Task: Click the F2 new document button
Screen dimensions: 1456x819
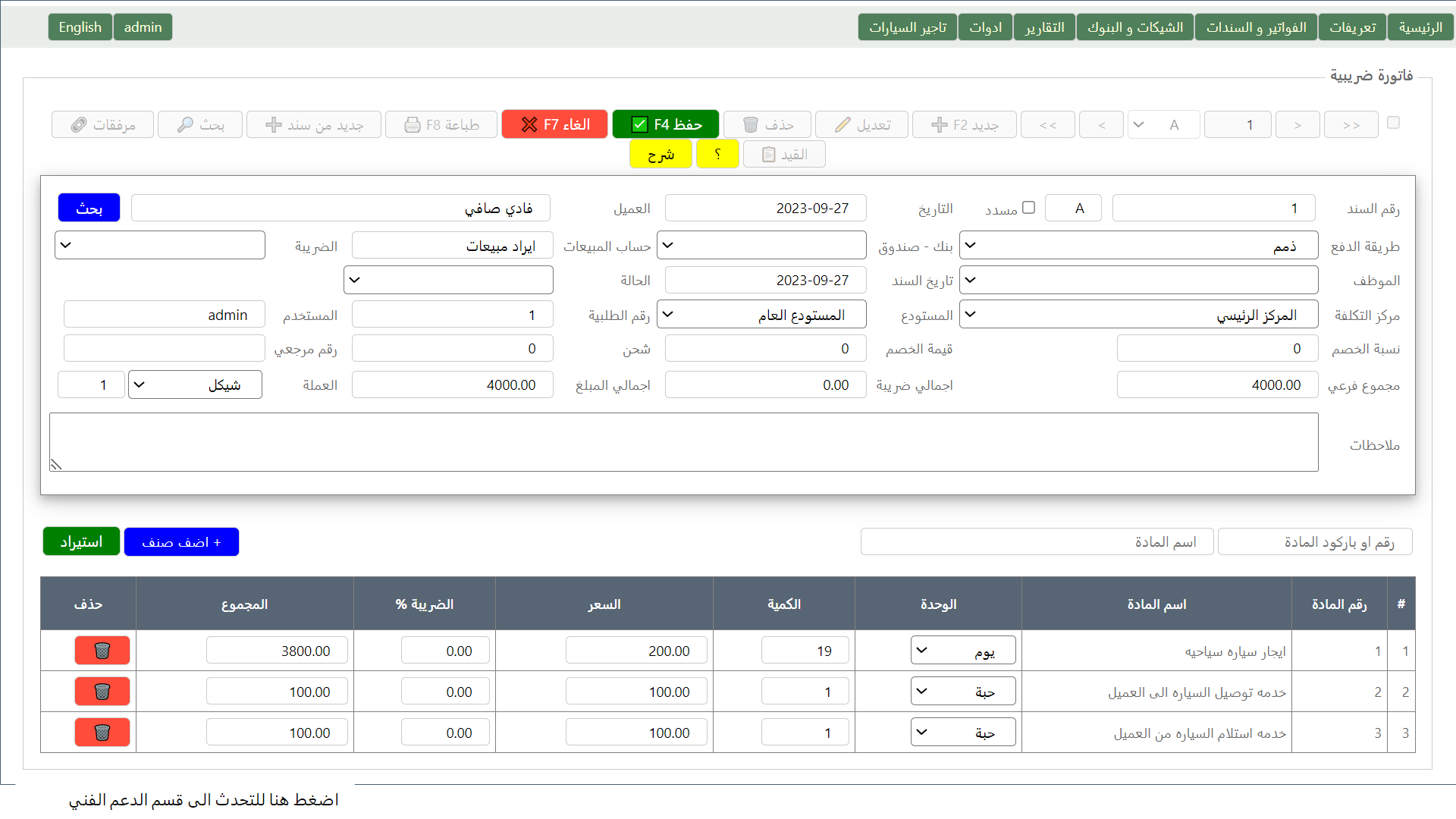Action: [963, 124]
